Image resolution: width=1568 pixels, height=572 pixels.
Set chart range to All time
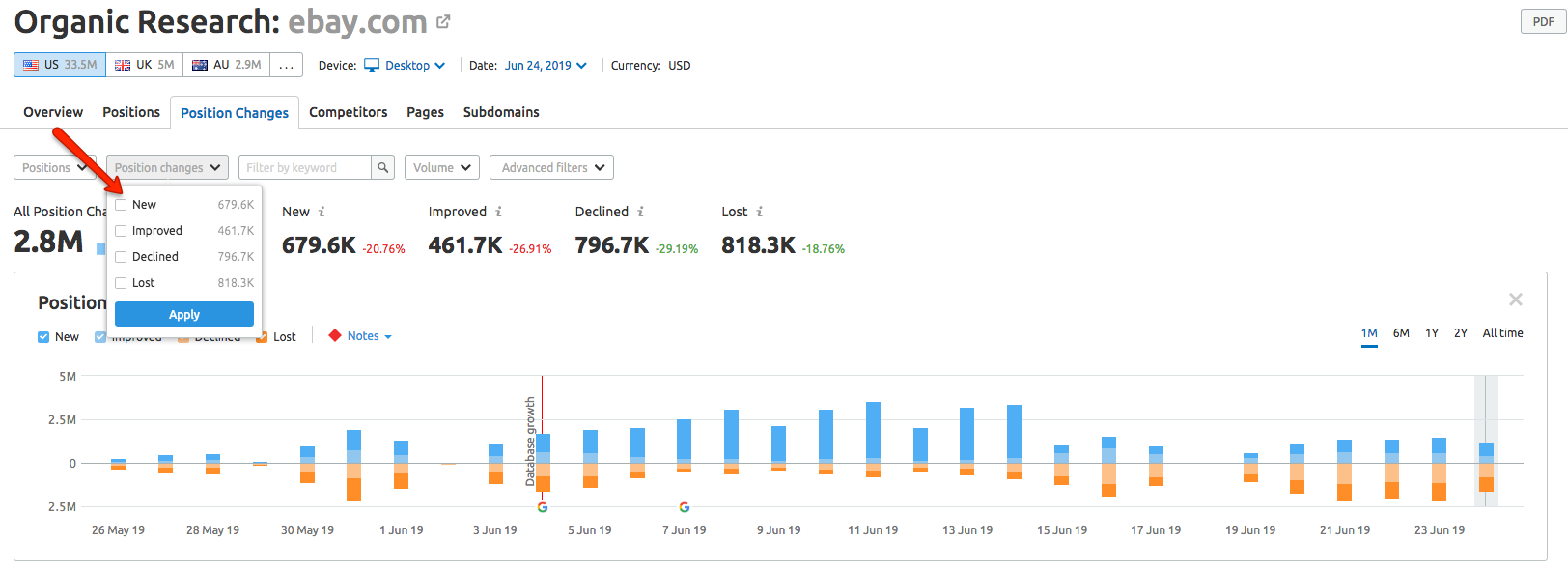click(x=1503, y=333)
